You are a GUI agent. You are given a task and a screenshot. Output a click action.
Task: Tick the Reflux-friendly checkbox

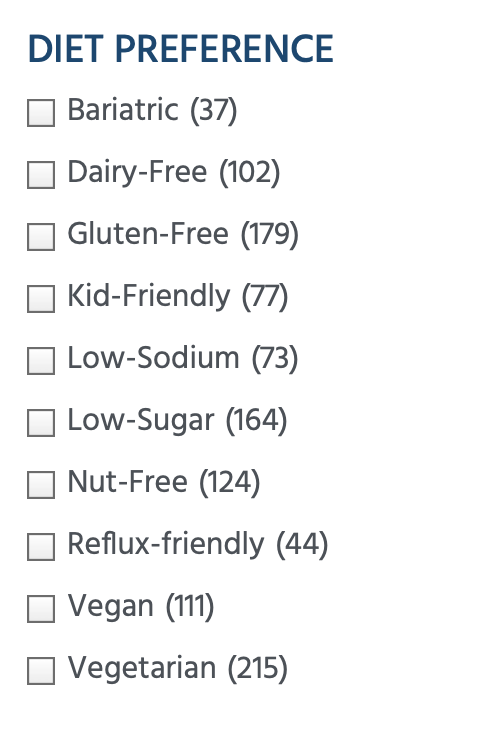click(x=41, y=547)
